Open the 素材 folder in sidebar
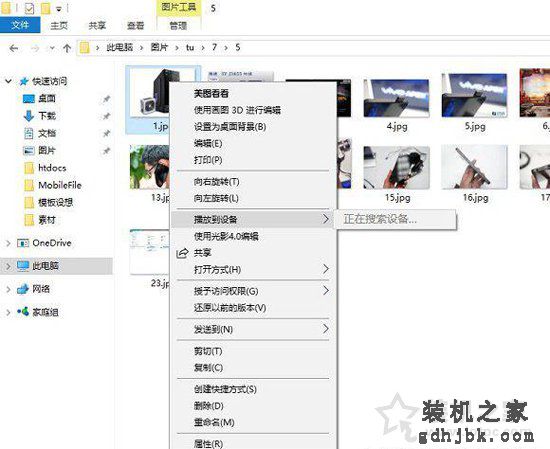 pos(47,220)
